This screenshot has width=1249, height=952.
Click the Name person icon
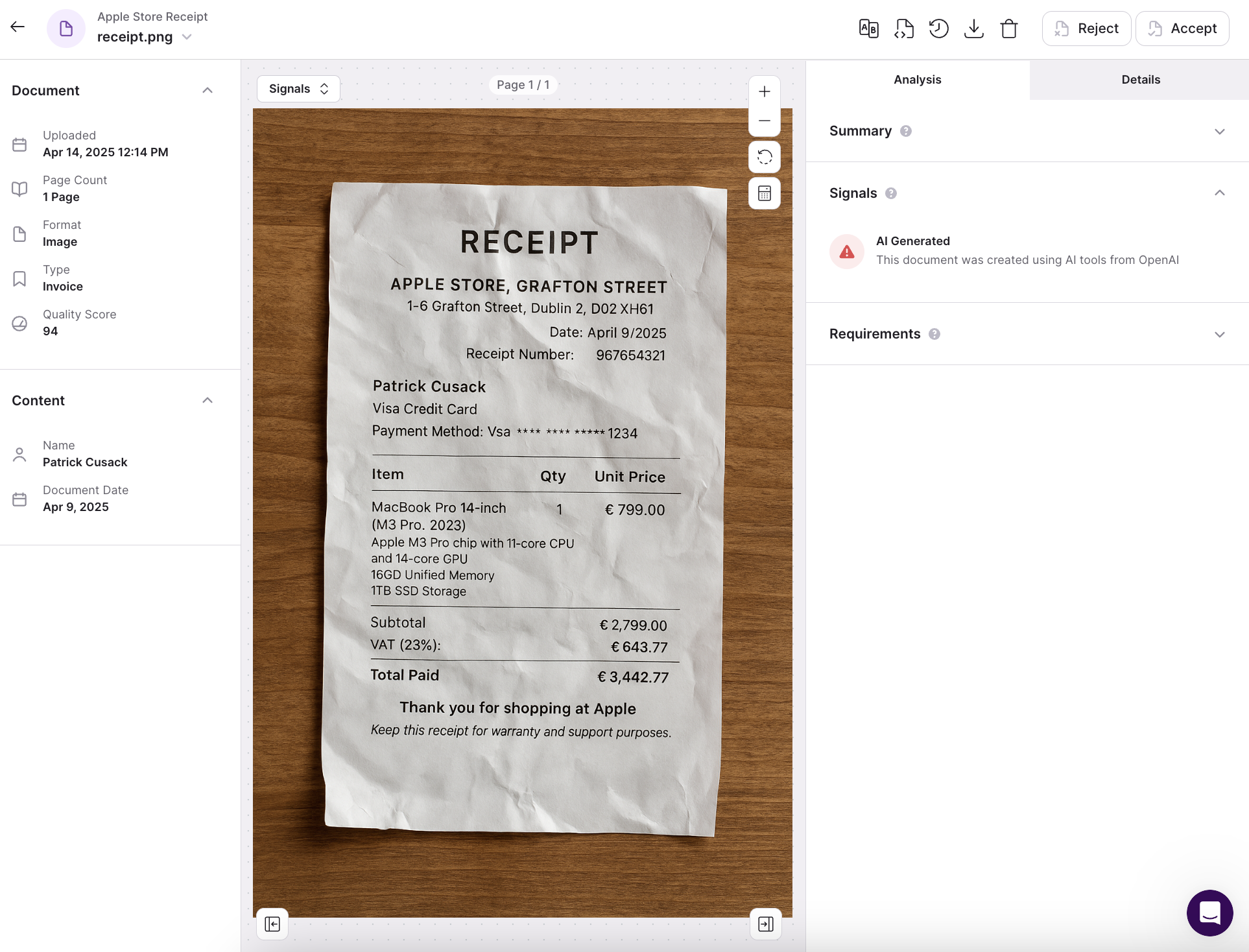point(19,454)
